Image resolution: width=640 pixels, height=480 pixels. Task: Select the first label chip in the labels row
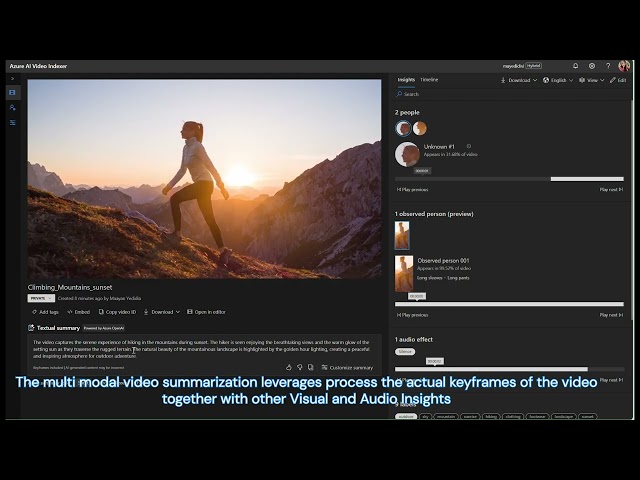click(406, 416)
